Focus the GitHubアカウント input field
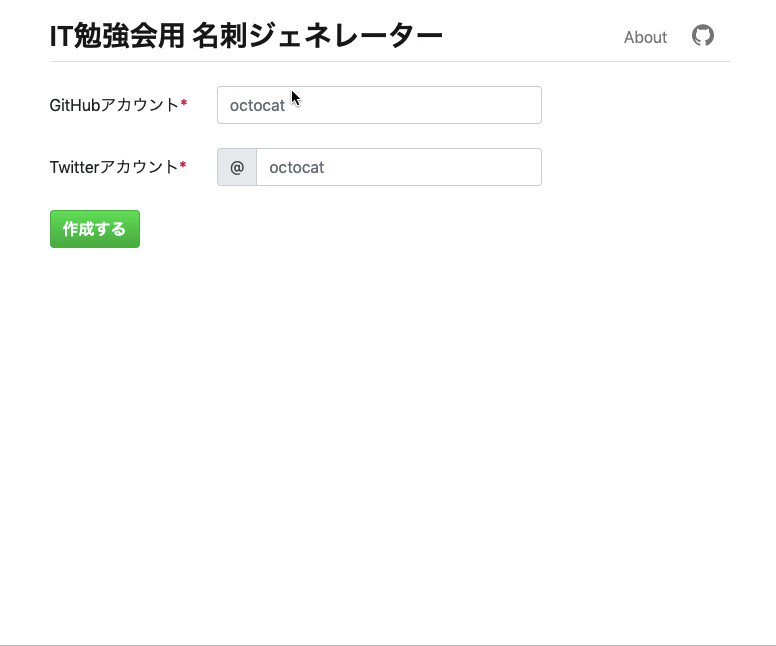This screenshot has height=646, width=776. coord(379,105)
